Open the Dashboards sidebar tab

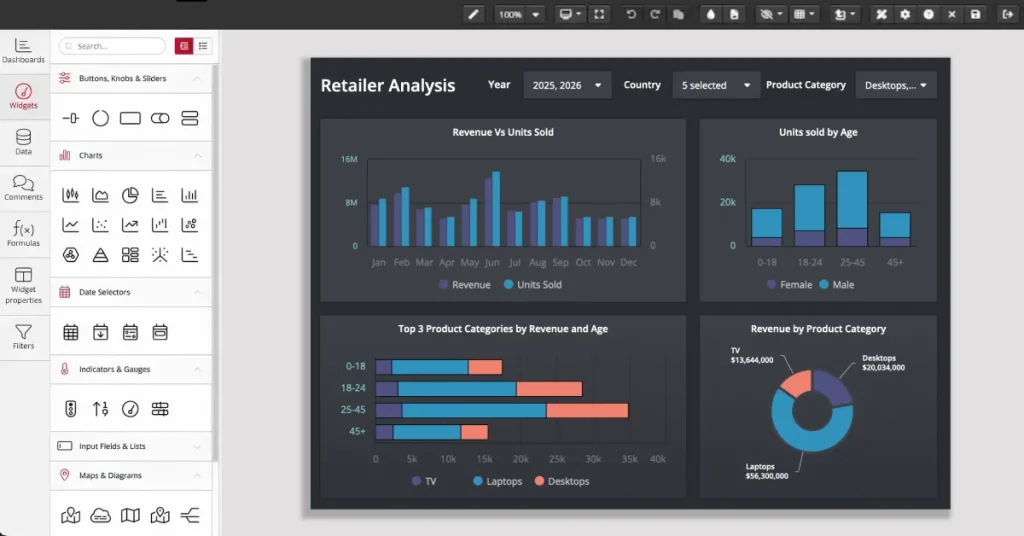(24, 51)
